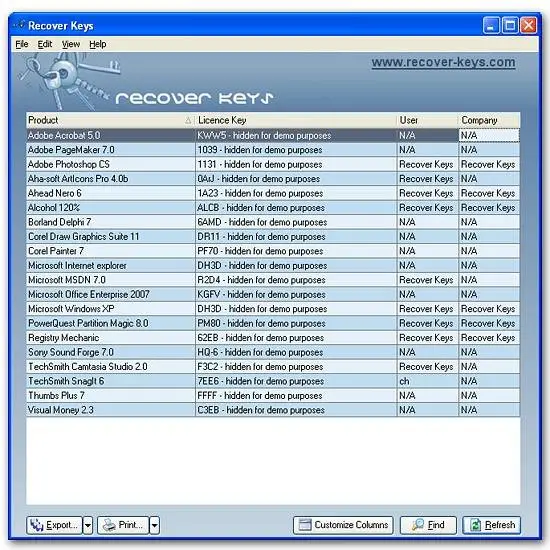Select the Adobe Photoshop CS row
This screenshot has height=550, width=550.
click(x=273, y=164)
